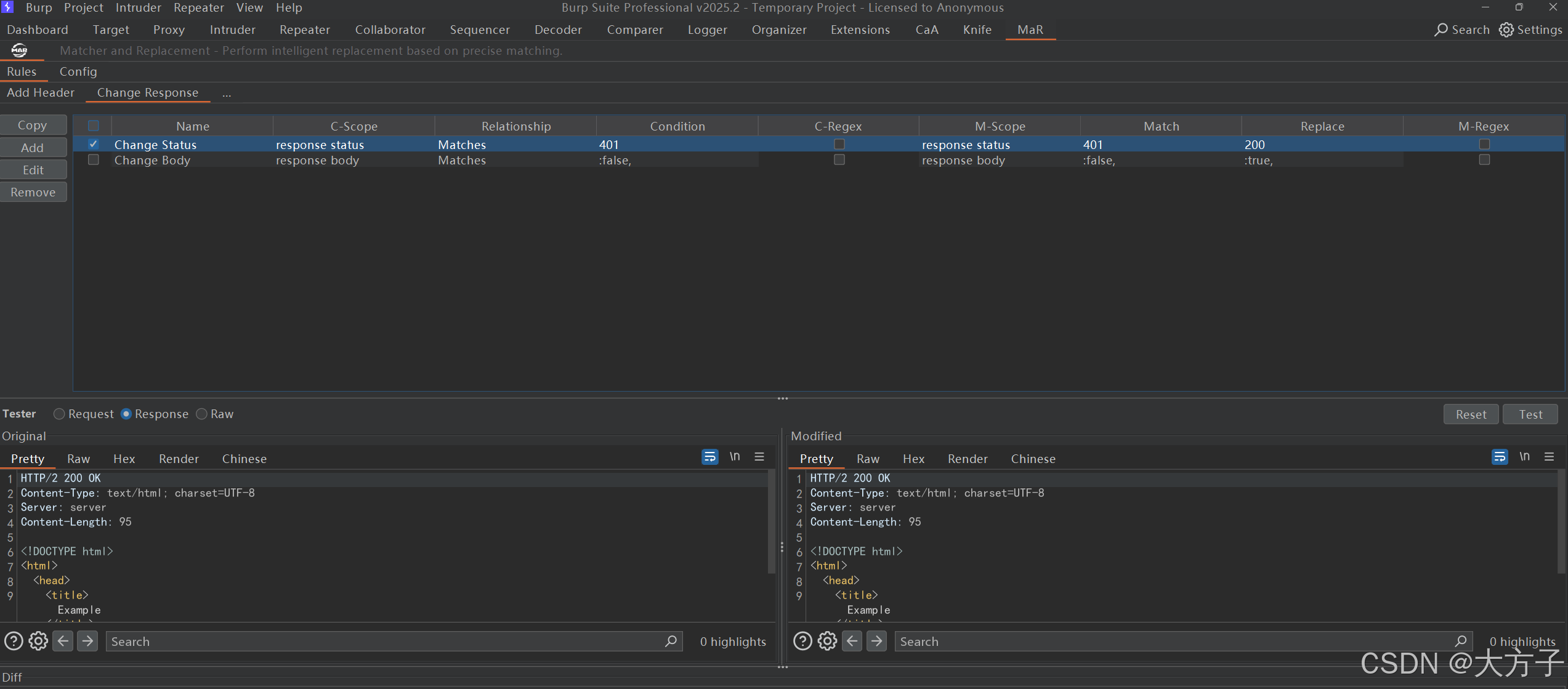The height and width of the screenshot is (689, 1568).
Task: Open Original pane search settings gear
Action: coord(38,641)
